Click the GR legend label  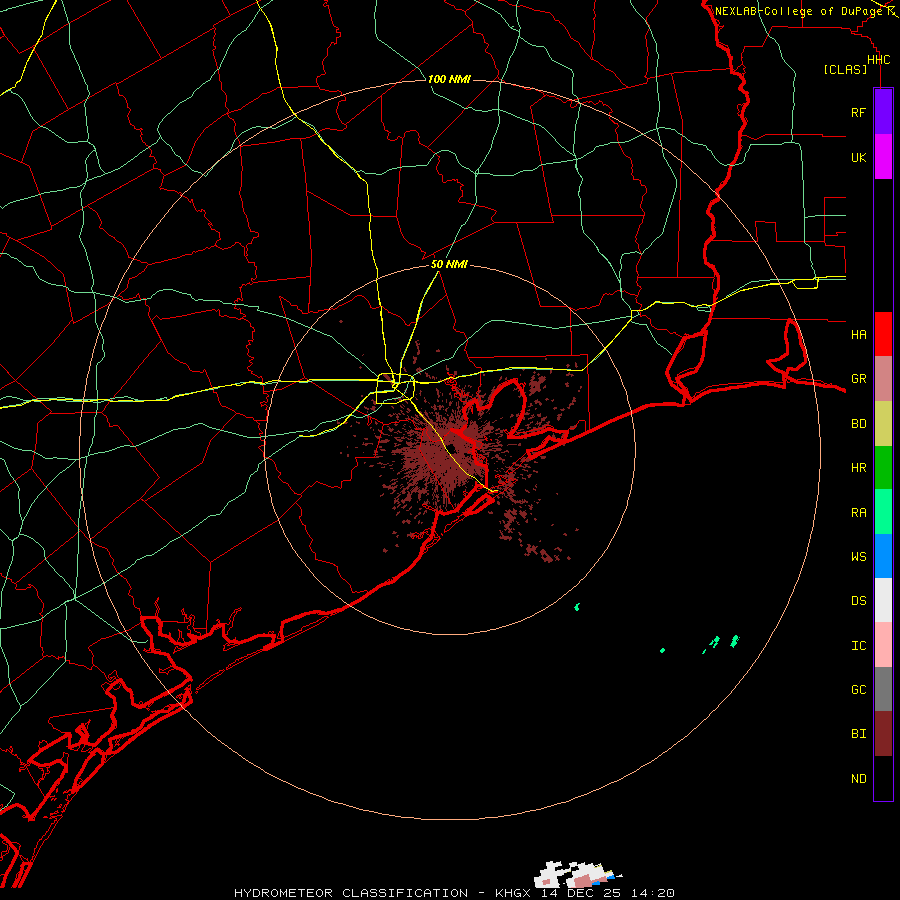click(858, 379)
